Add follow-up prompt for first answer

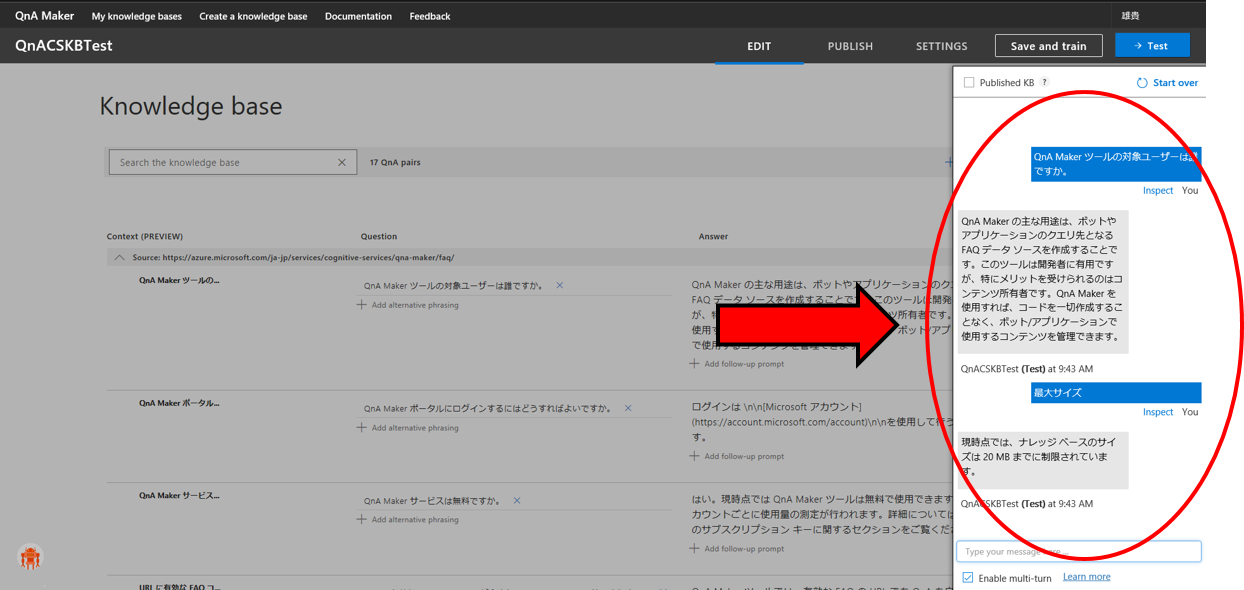[x=737, y=364]
